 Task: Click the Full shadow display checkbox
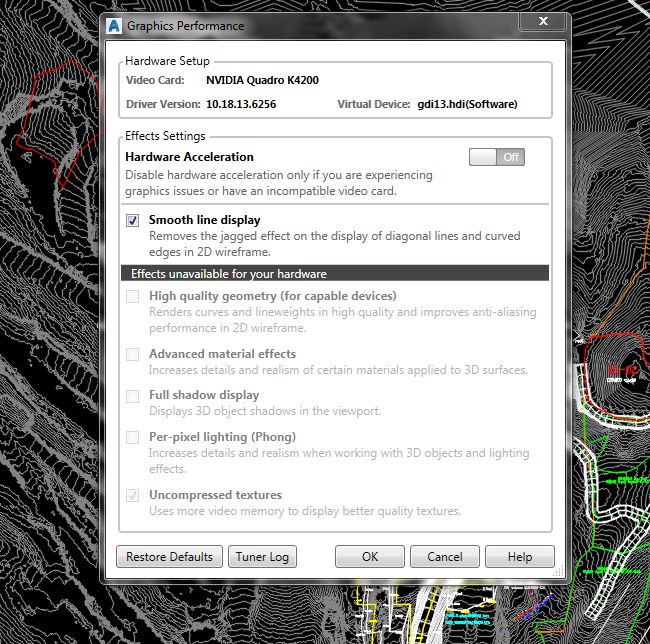pos(133,396)
